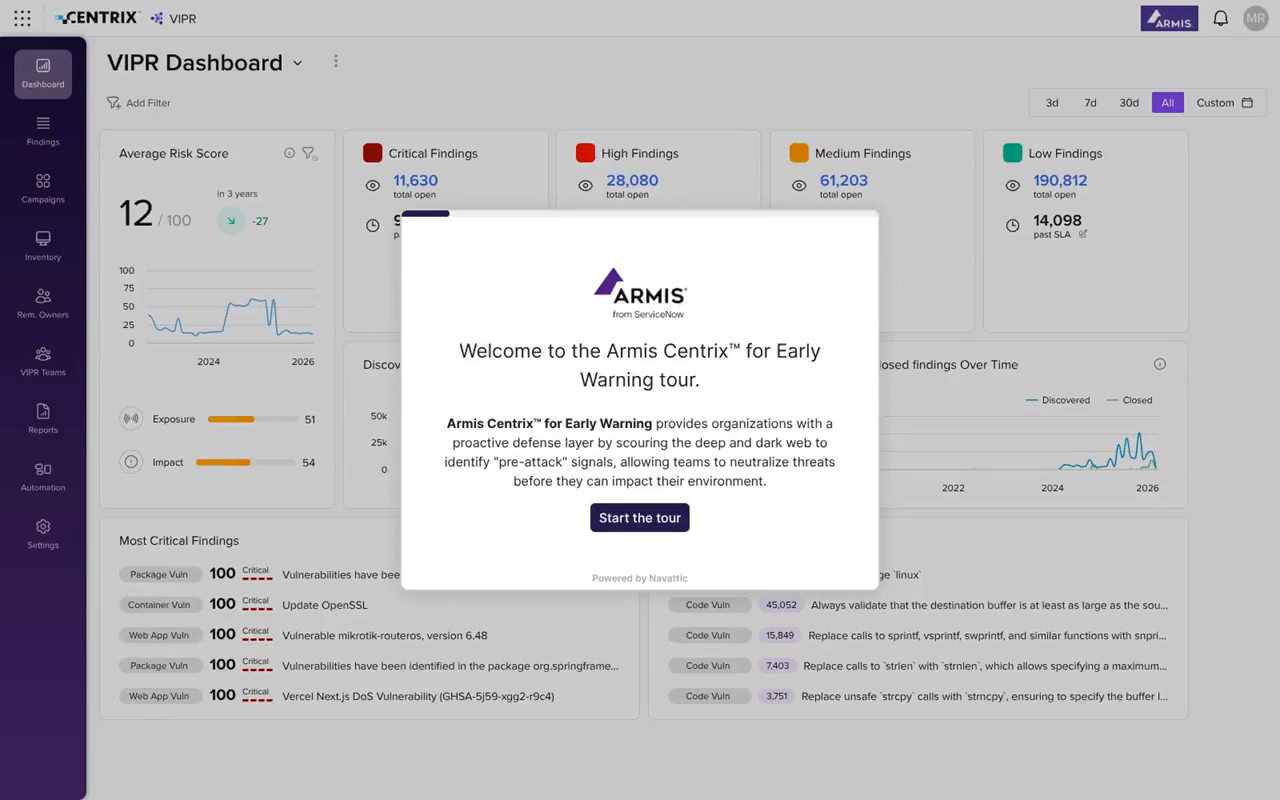Open Inventory in sidebar
The image size is (1280, 800).
[43, 247]
